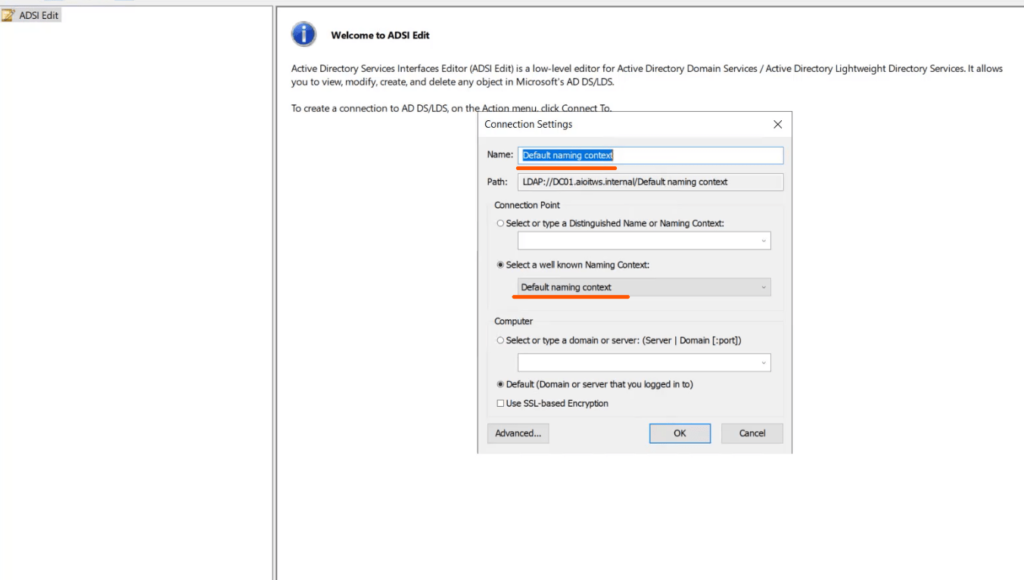1024x580 pixels.
Task: Choose 'Select or type a domain or server' radio
Action: tap(500, 340)
